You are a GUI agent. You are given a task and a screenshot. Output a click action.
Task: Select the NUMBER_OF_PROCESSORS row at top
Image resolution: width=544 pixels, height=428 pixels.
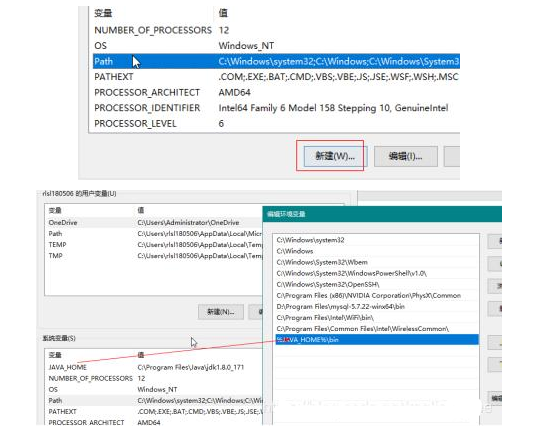pos(276,30)
